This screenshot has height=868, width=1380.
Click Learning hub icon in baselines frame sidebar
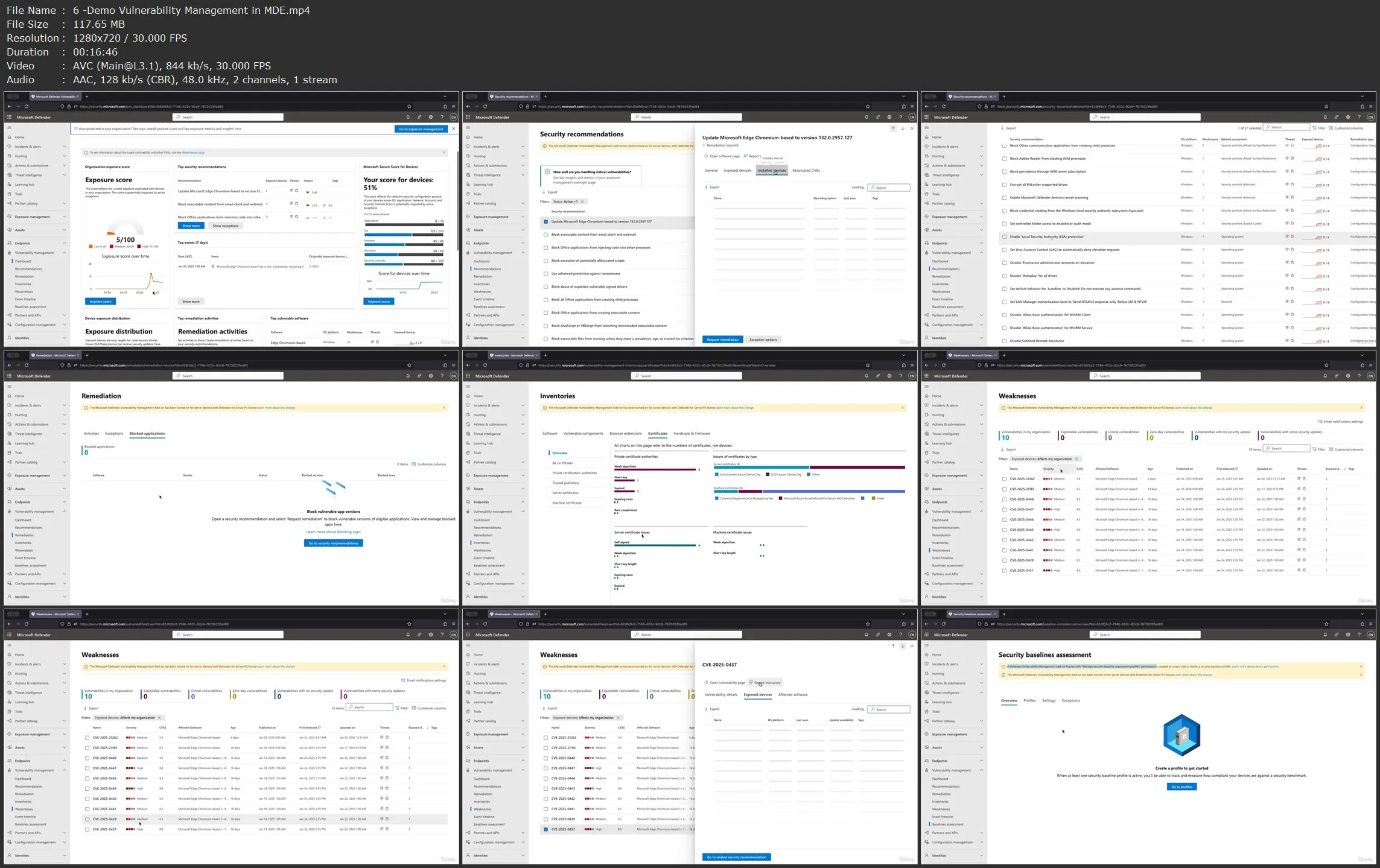(x=927, y=702)
